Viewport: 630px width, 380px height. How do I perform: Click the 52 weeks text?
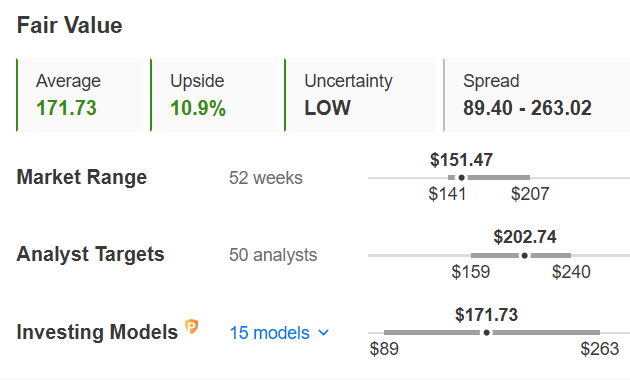[x=266, y=178]
